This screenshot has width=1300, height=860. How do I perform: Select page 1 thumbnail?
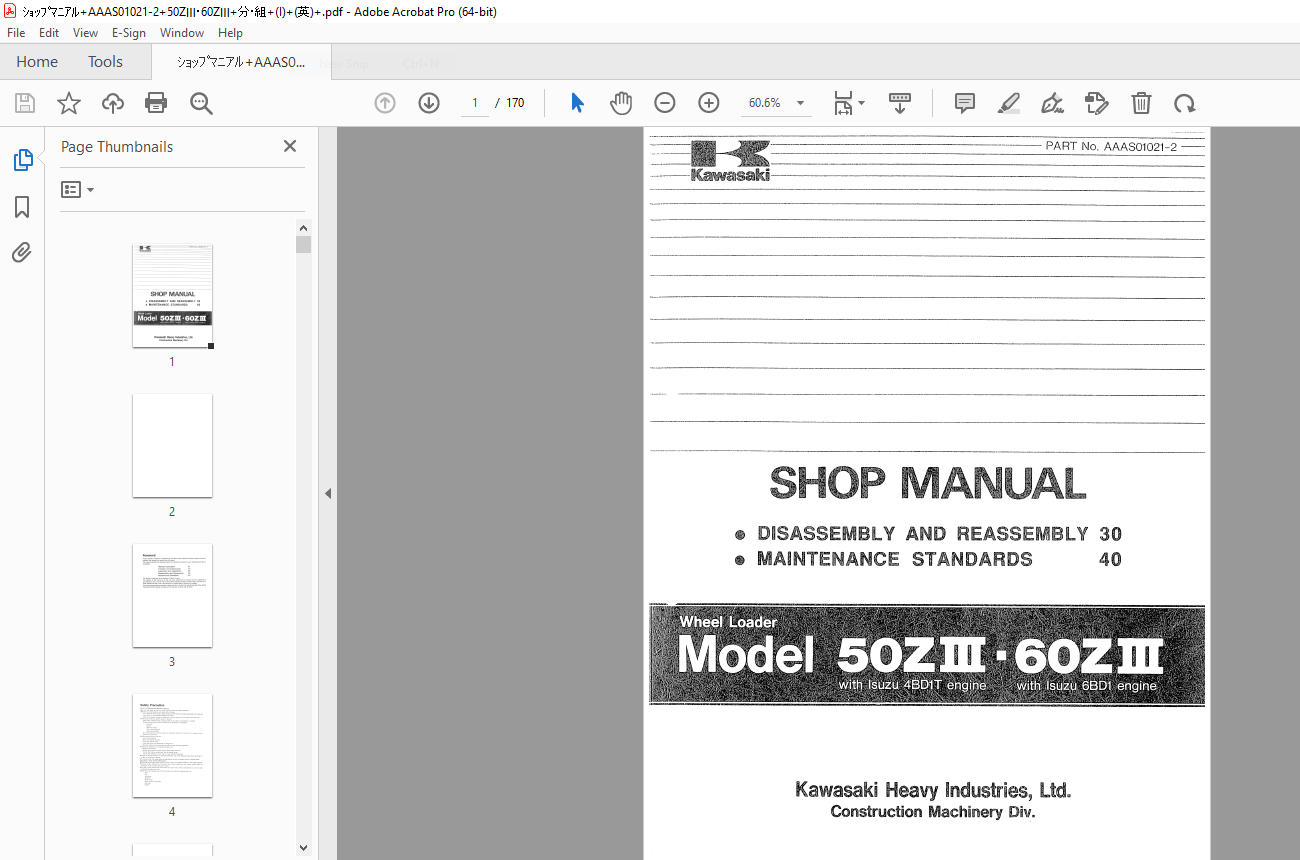click(x=172, y=296)
